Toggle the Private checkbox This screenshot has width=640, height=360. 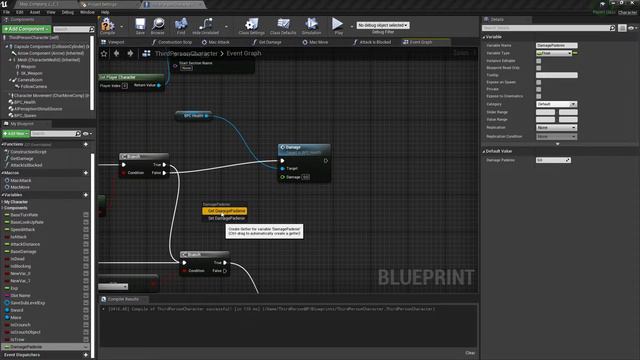pyautogui.click(x=538, y=89)
